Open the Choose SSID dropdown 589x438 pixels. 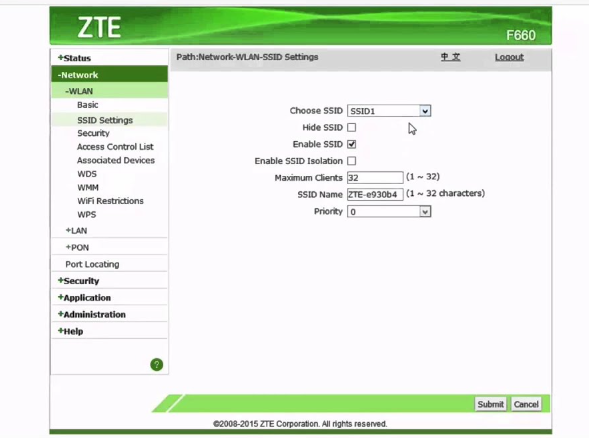coord(389,111)
